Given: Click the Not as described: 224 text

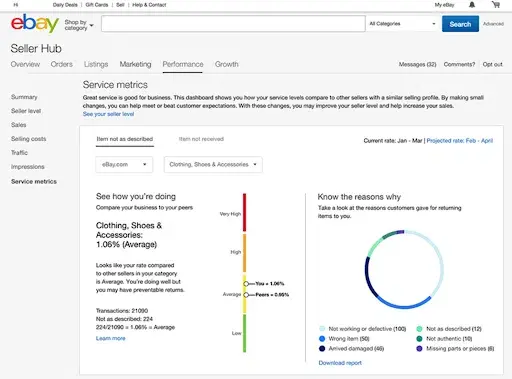Looking at the screenshot, I should (x=124, y=319).
